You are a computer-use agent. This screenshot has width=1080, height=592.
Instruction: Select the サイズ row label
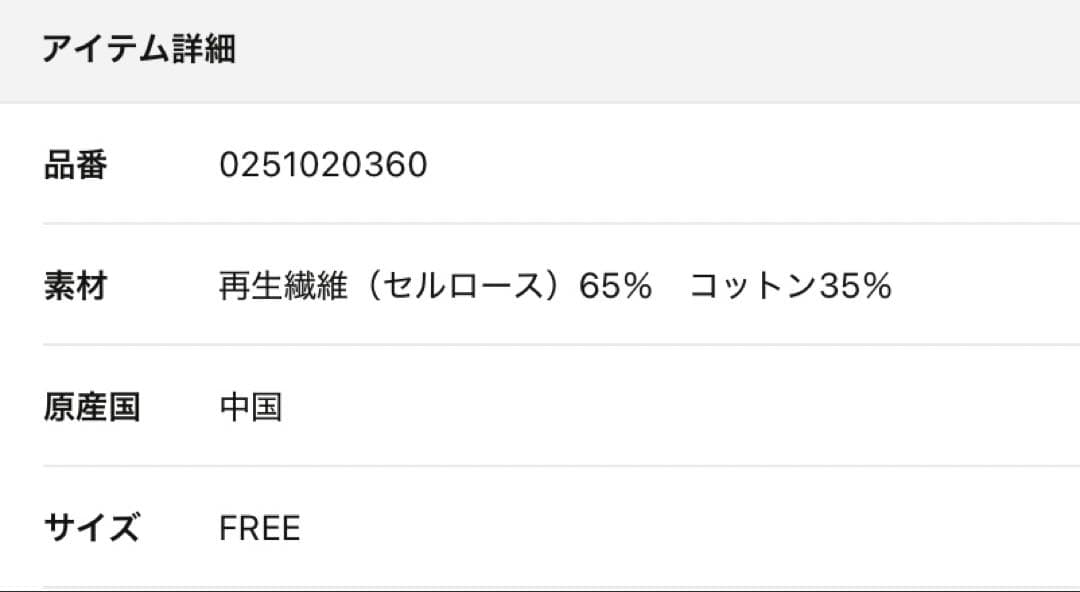tap(91, 528)
